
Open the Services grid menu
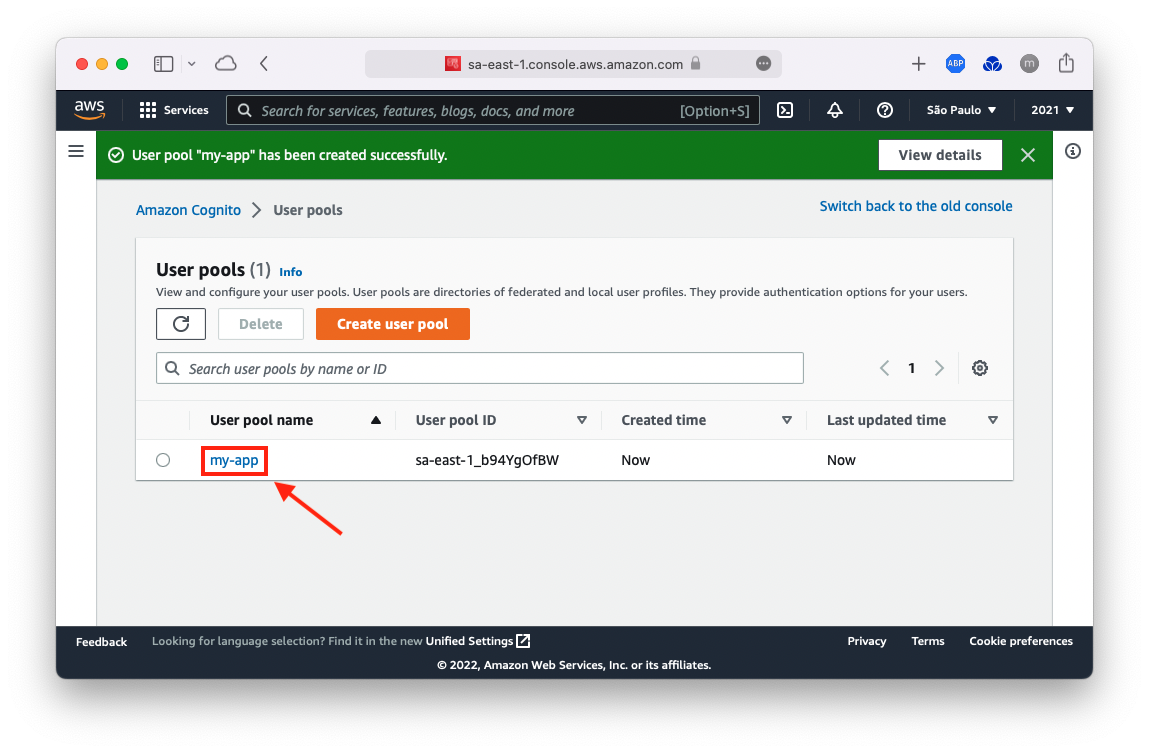(174, 110)
